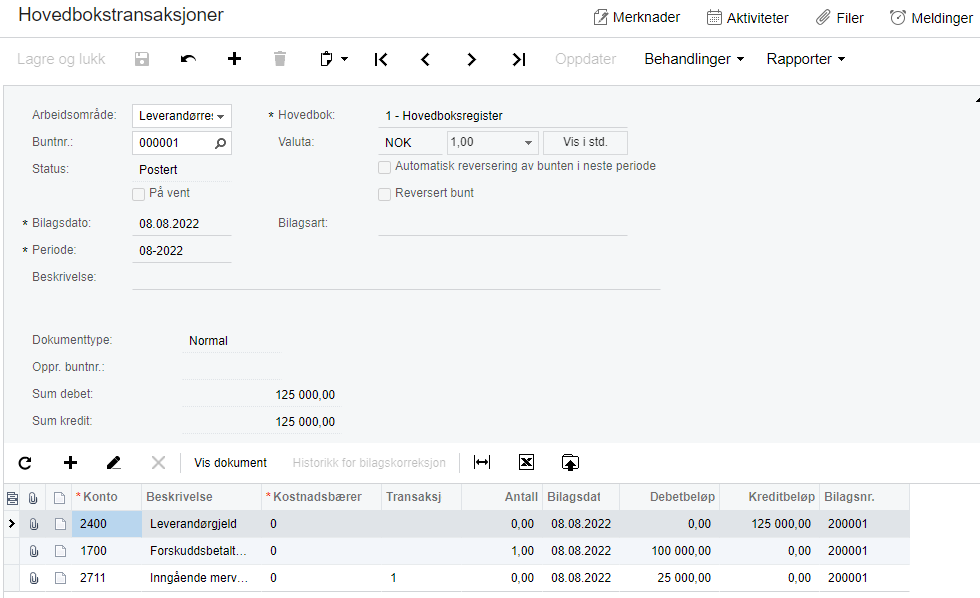This screenshot has width=980, height=598.
Task: Open the clipboard copy-paste menu
Action: [334, 59]
